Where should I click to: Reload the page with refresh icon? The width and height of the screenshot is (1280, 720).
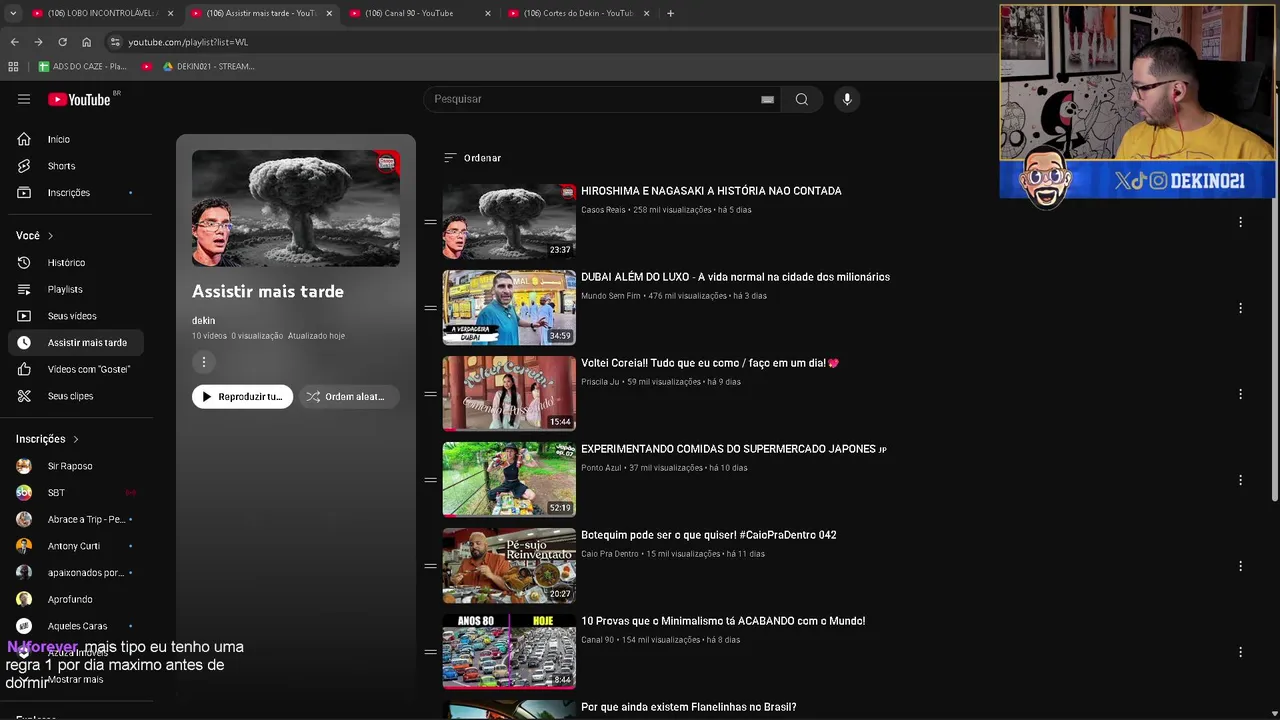coord(62,42)
